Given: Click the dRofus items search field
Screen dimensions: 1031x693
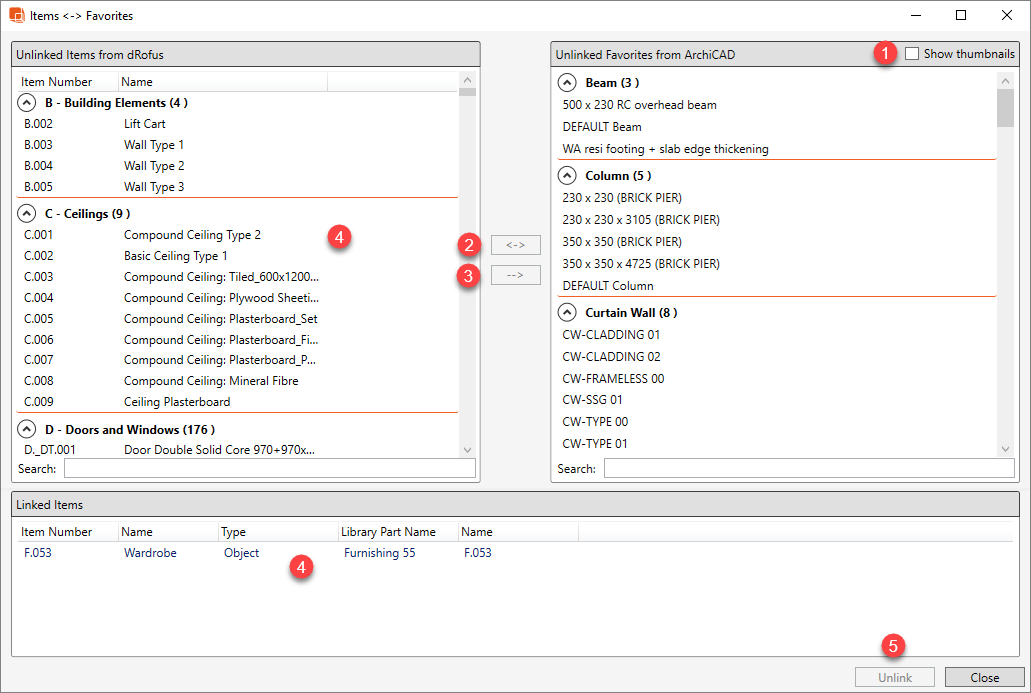Looking at the screenshot, I should coord(270,469).
